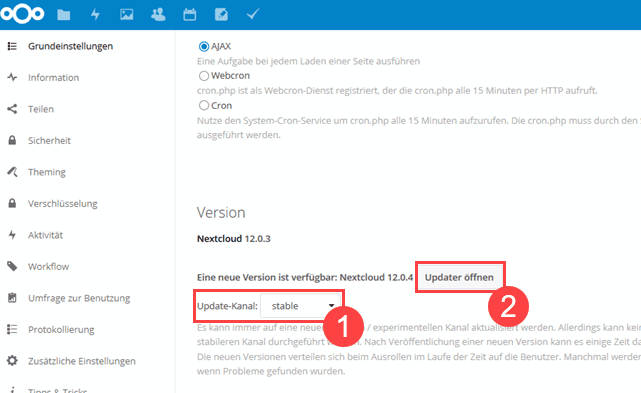Image resolution: width=641 pixels, height=393 pixels.
Task: Open the Files app folder icon
Action: (63, 15)
